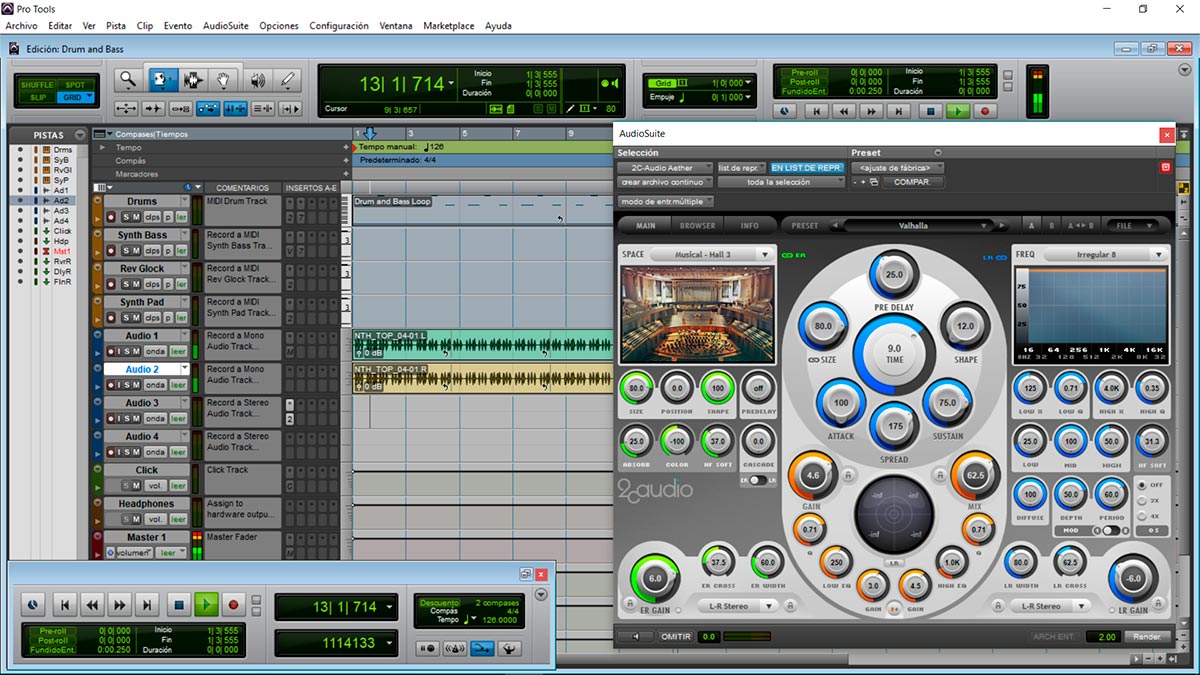This screenshot has height=675, width=1200.
Task: Click record in the floating transport window
Action: (234, 604)
